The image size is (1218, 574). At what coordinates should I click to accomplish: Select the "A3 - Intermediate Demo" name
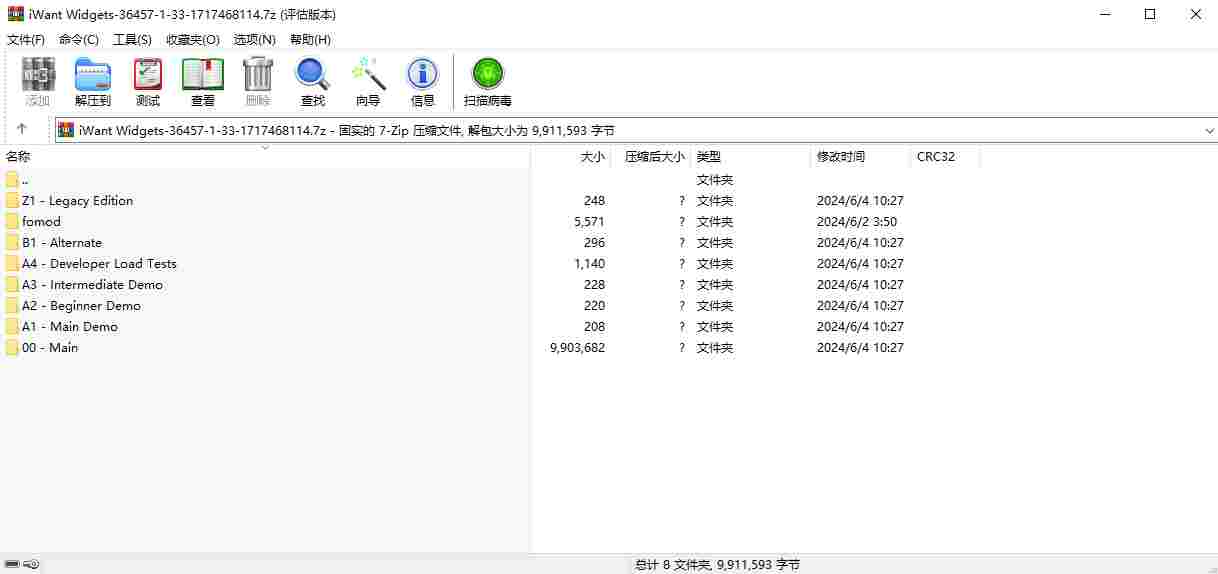(x=92, y=285)
